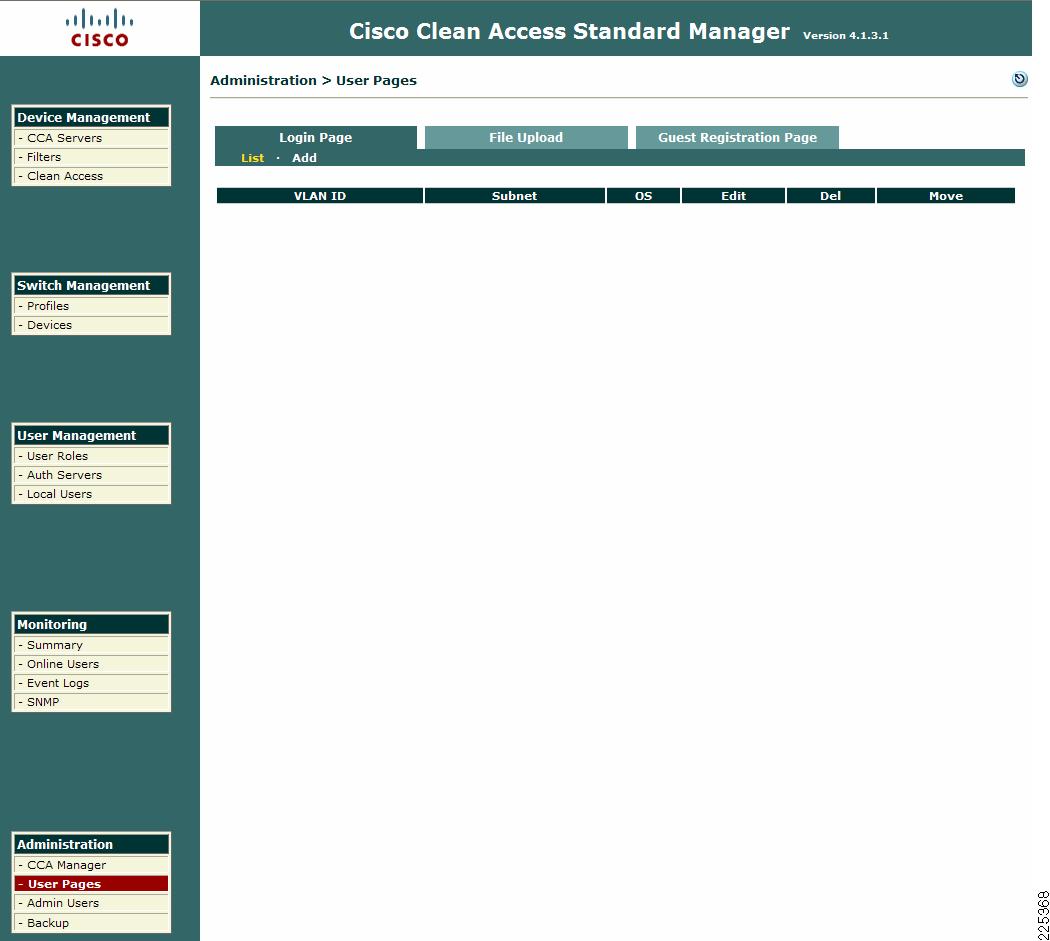1050x941 pixels.
Task: Click the refresh icon beside User Pages heading
Action: [1019, 79]
